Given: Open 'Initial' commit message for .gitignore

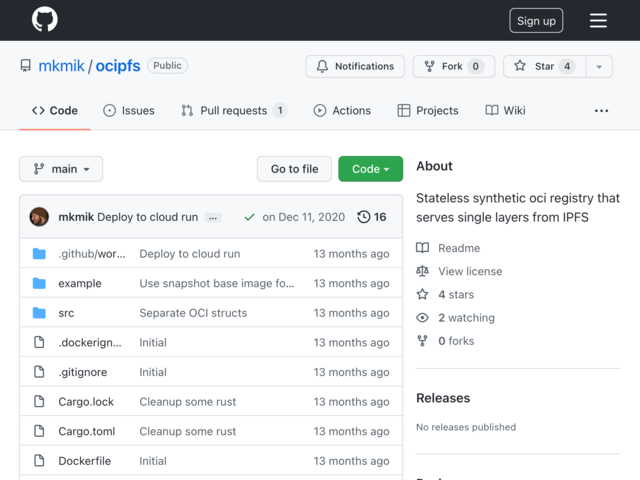Looking at the screenshot, I should [x=153, y=372].
